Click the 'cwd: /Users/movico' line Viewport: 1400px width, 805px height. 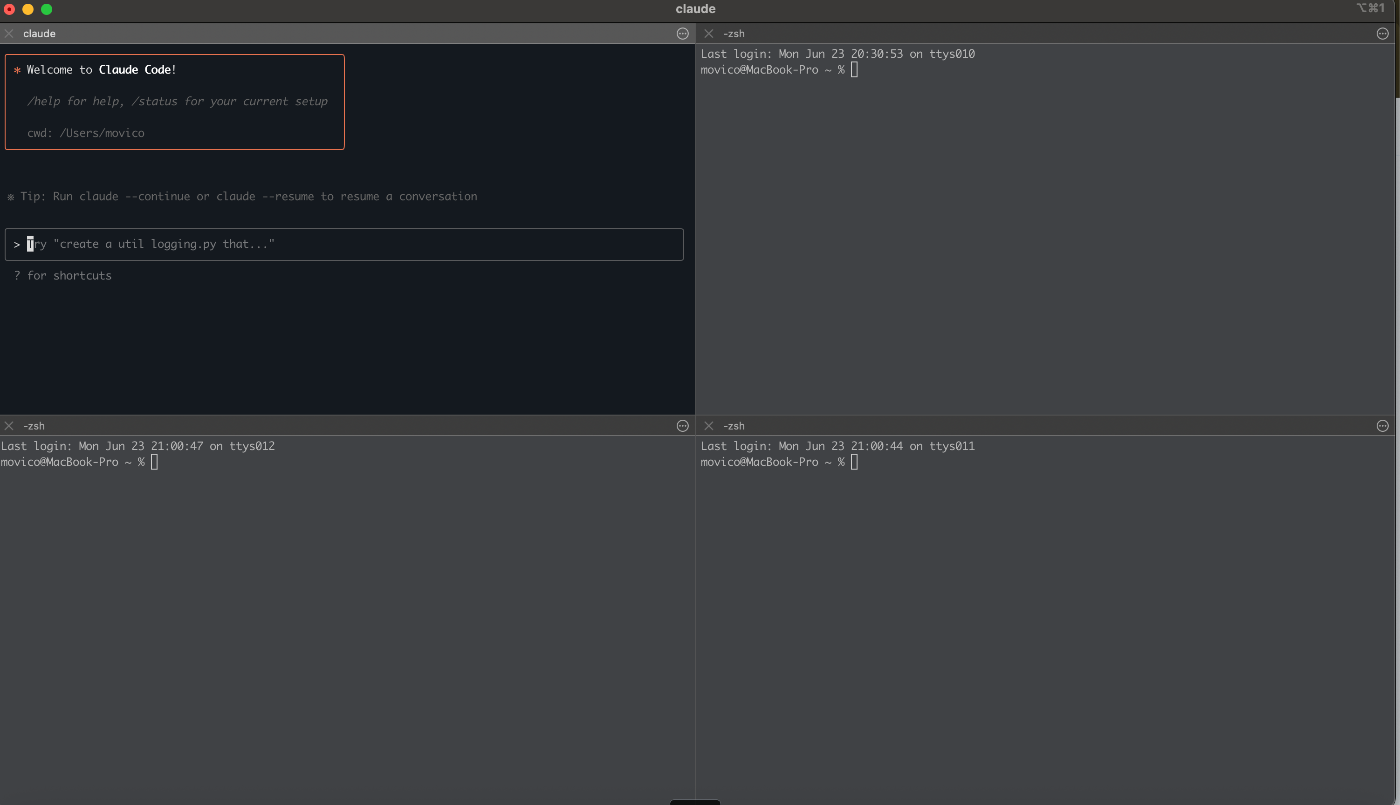86,133
